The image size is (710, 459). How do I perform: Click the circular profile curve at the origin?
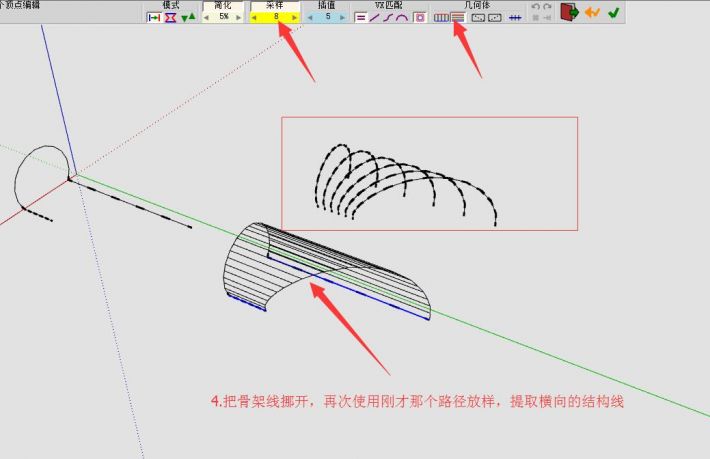42,177
